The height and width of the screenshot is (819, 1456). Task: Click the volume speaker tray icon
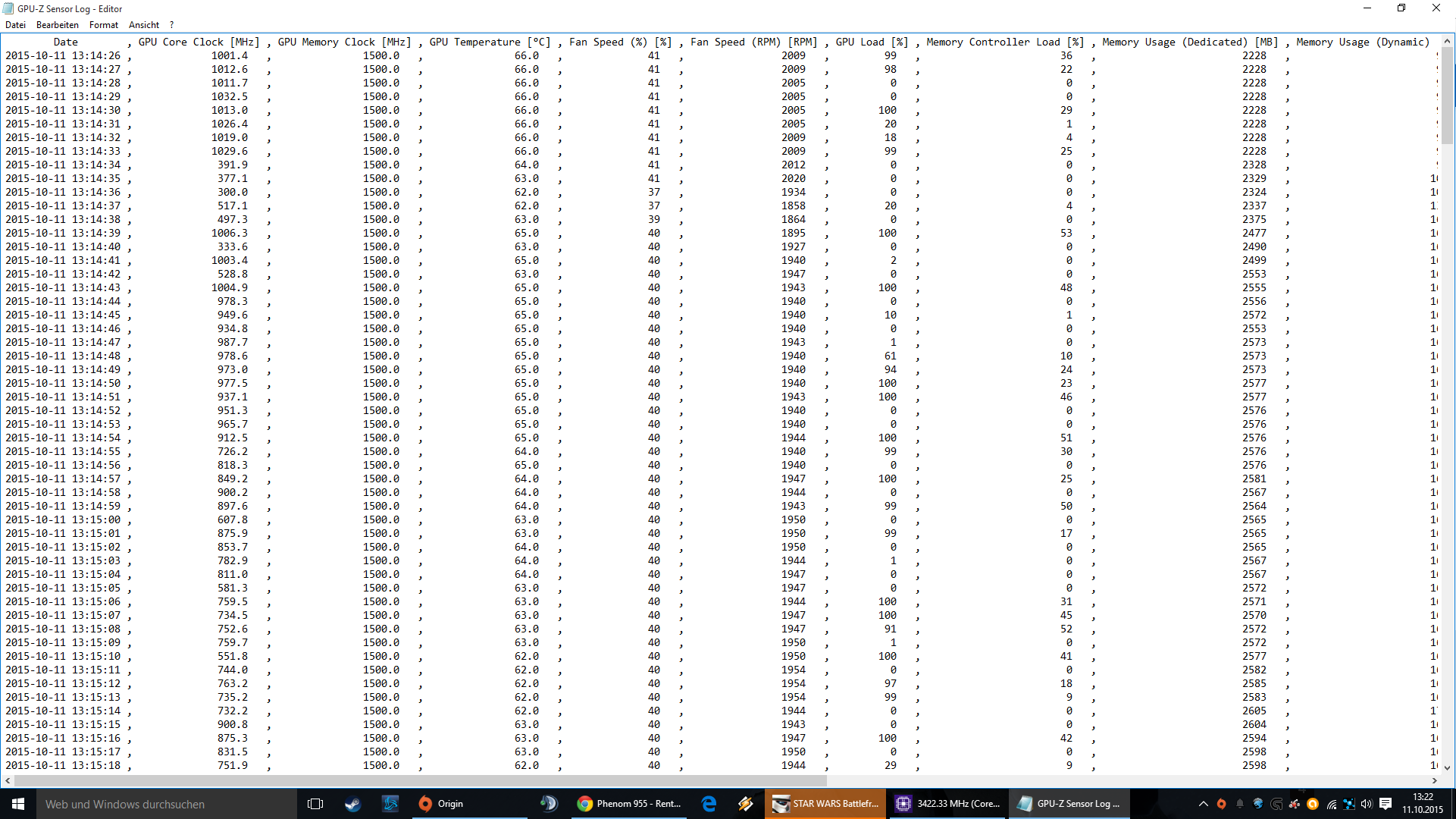coord(1367,804)
